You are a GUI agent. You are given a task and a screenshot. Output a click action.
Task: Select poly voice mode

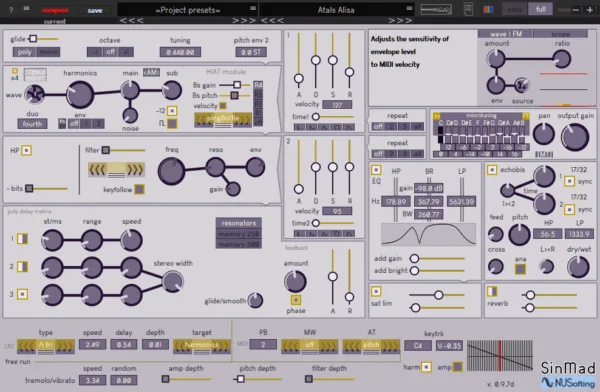tap(24, 52)
